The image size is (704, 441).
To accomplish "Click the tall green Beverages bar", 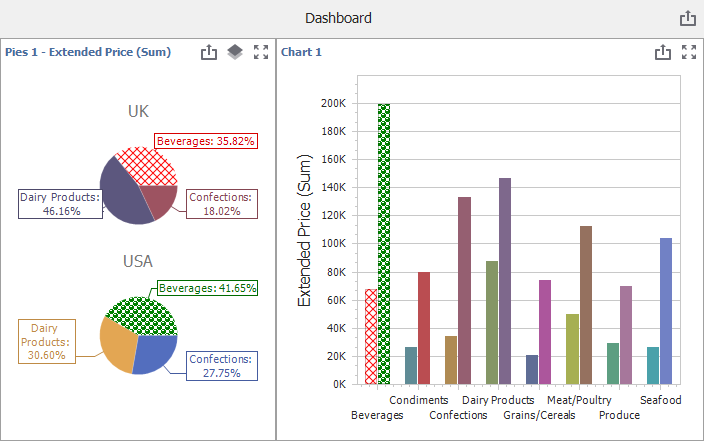I will (x=384, y=244).
